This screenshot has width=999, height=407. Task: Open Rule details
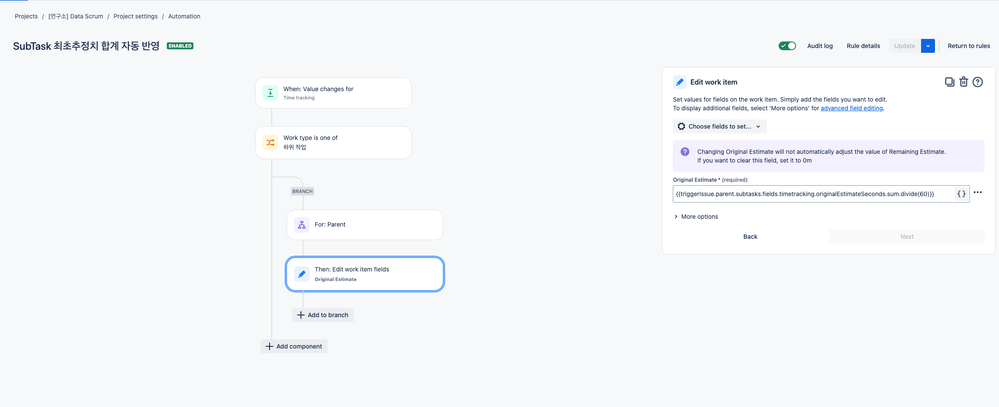[x=863, y=46]
